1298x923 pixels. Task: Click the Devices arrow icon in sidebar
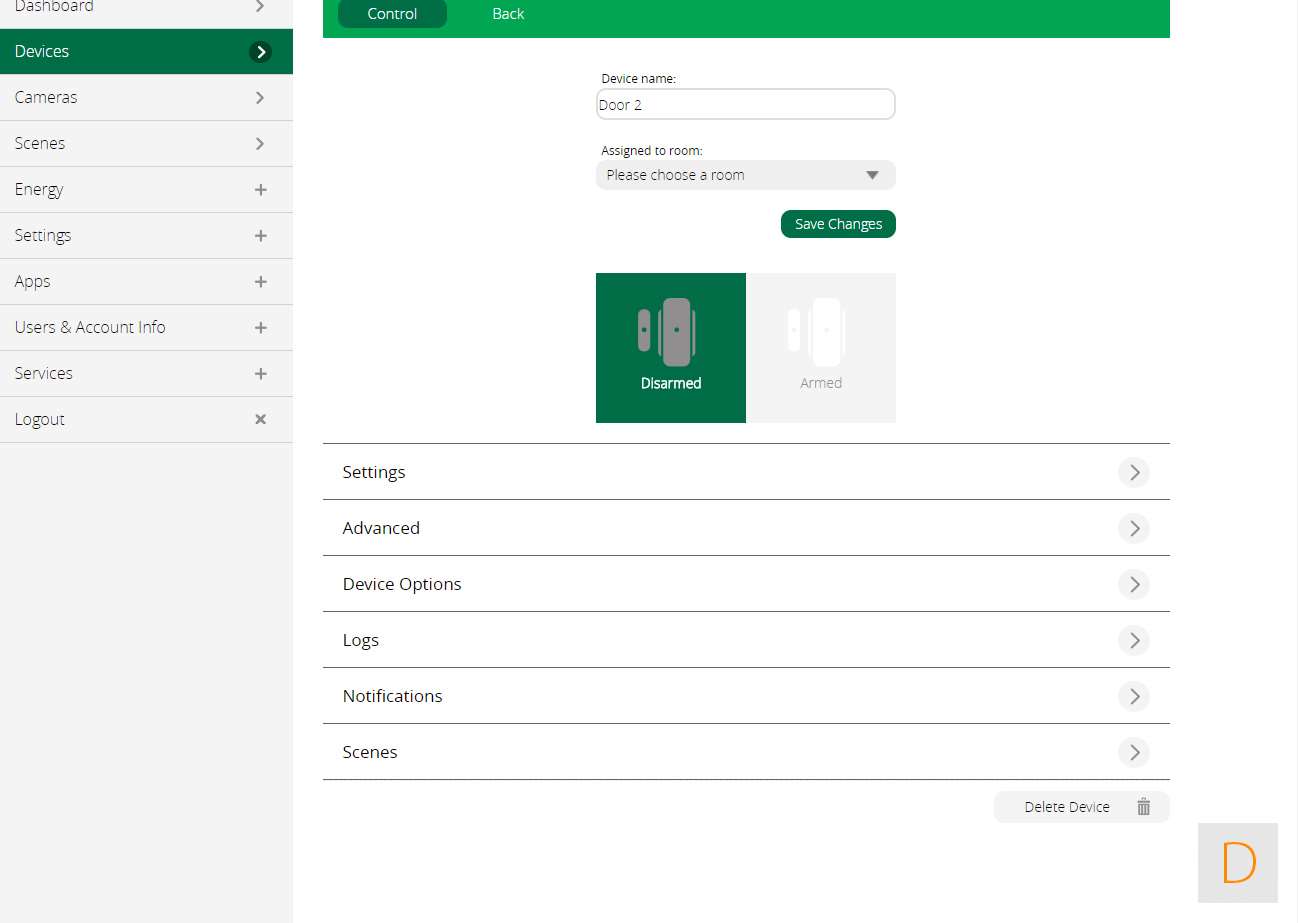coord(260,52)
